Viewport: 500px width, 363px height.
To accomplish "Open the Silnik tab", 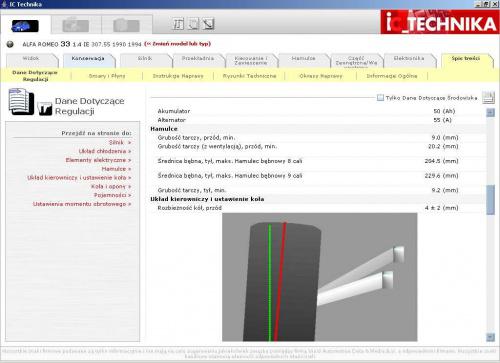I will pyautogui.click(x=145, y=59).
